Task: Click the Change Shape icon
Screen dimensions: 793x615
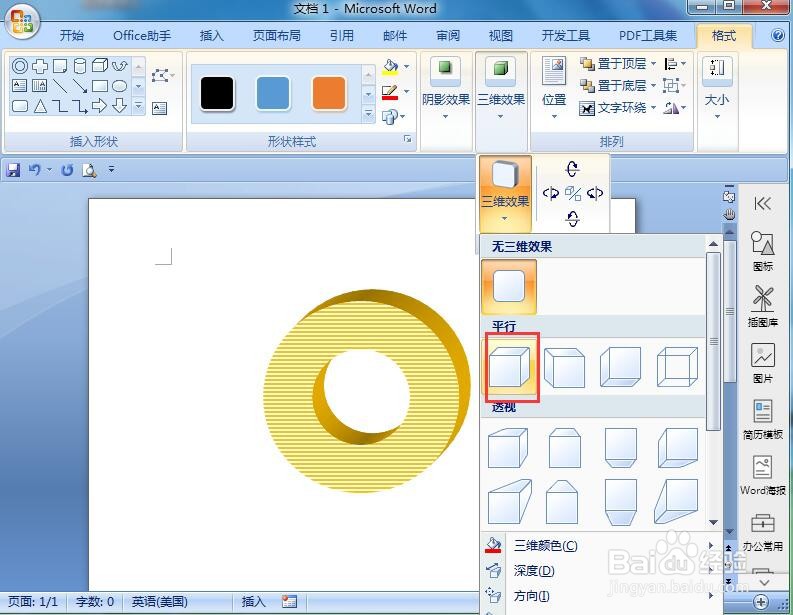Action: tap(389, 117)
